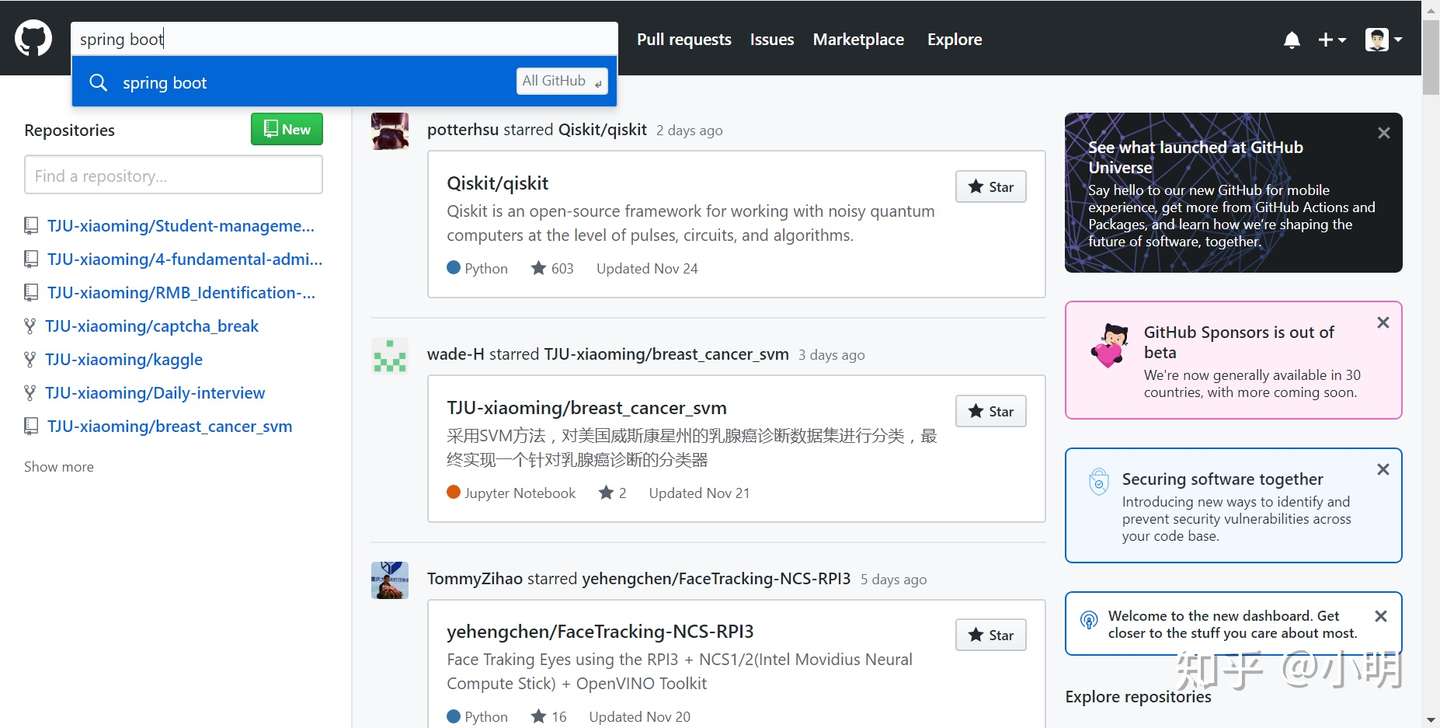Click the Python language dot on Qiskit card
This screenshot has height=728, width=1440.
click(x=453, y=268)
